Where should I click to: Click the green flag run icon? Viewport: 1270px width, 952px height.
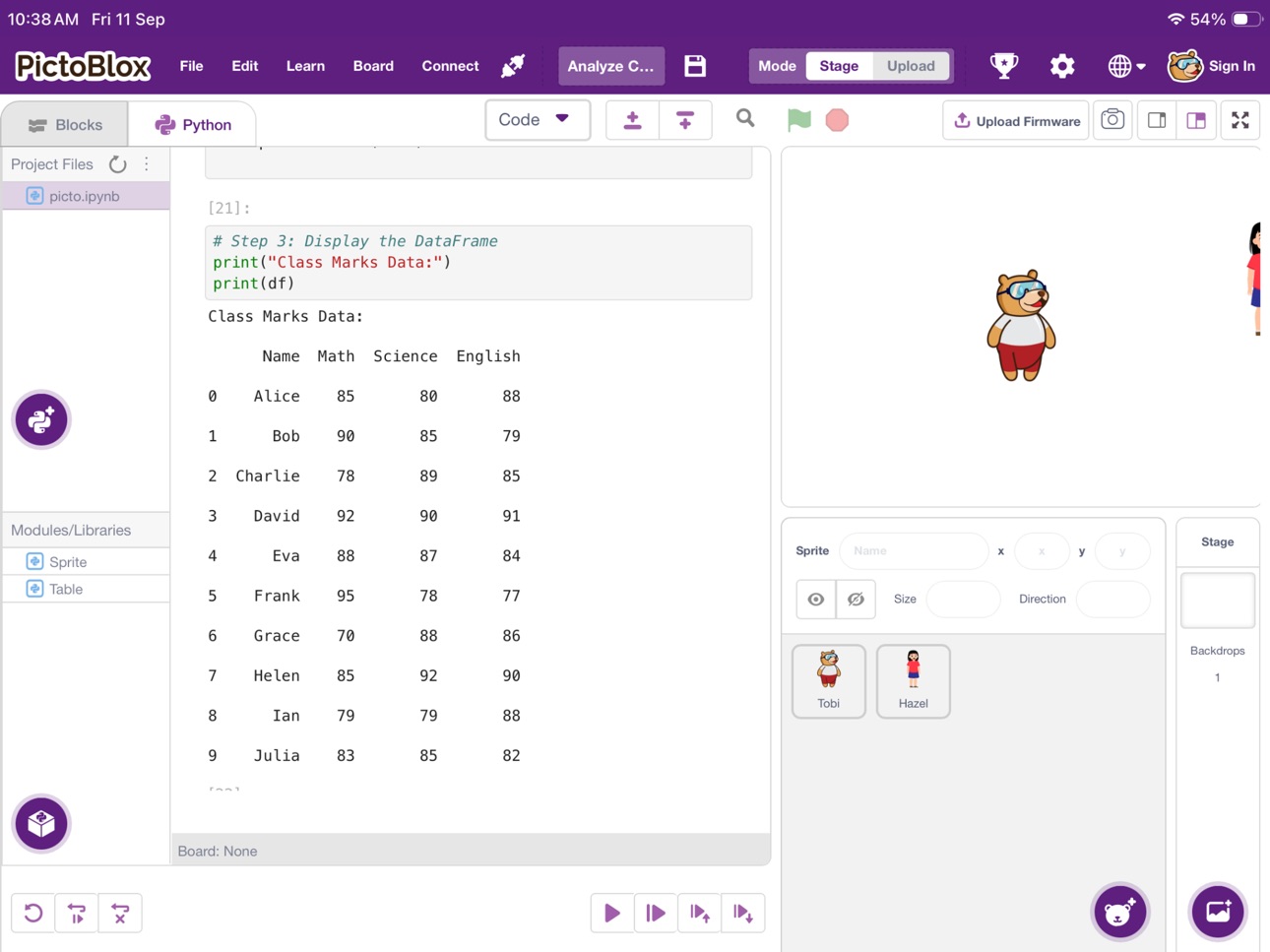(x=799, y=120)
